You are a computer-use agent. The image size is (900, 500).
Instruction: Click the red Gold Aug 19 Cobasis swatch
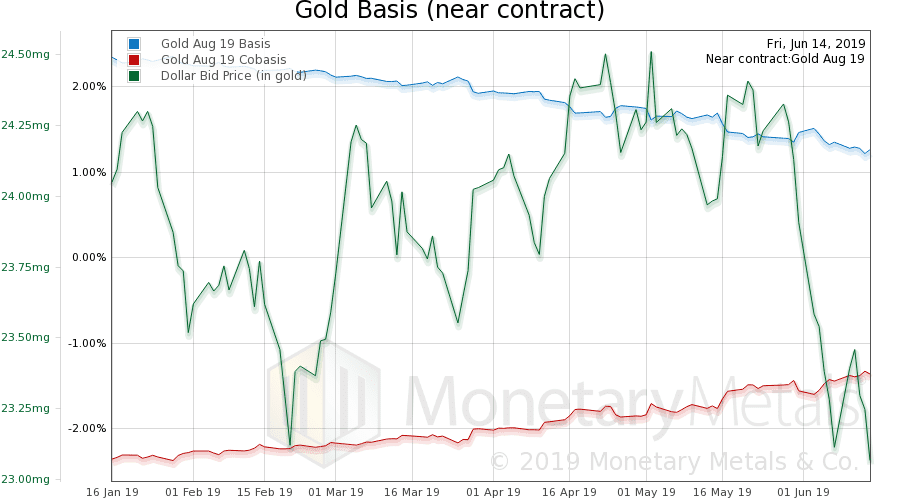(134, 60)
